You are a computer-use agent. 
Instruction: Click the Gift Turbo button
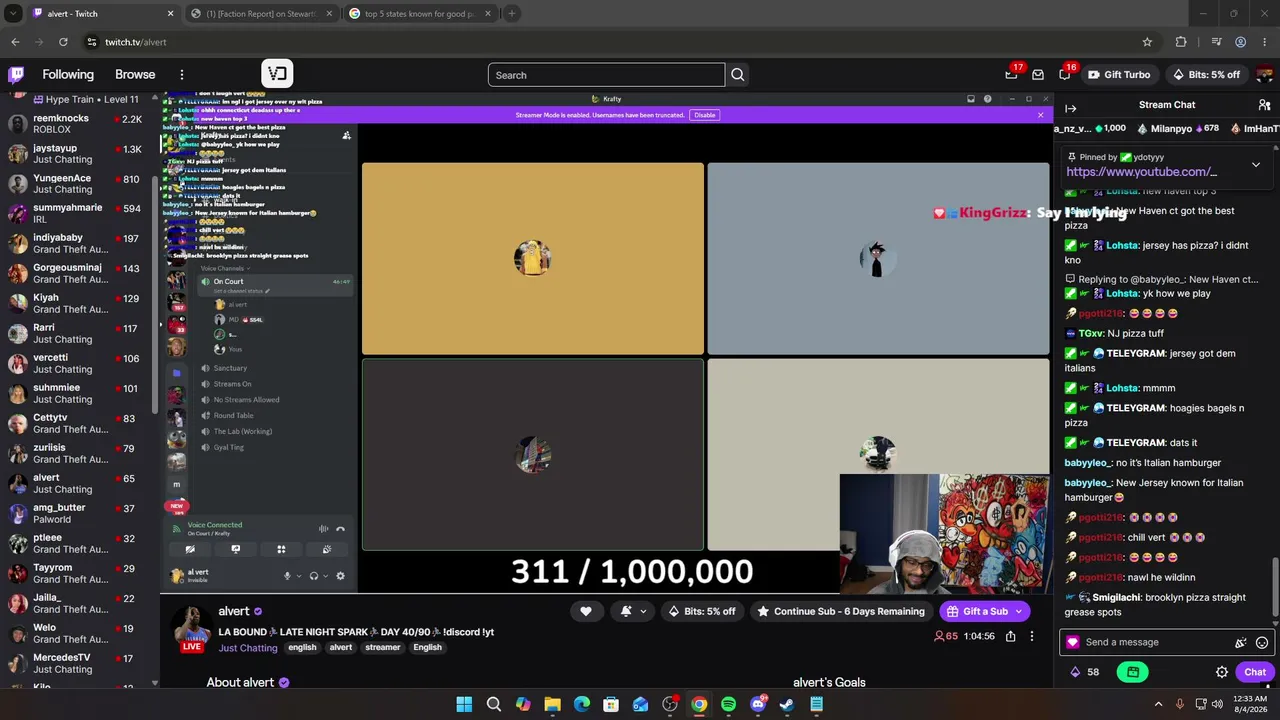click(x=1118, y=75)
